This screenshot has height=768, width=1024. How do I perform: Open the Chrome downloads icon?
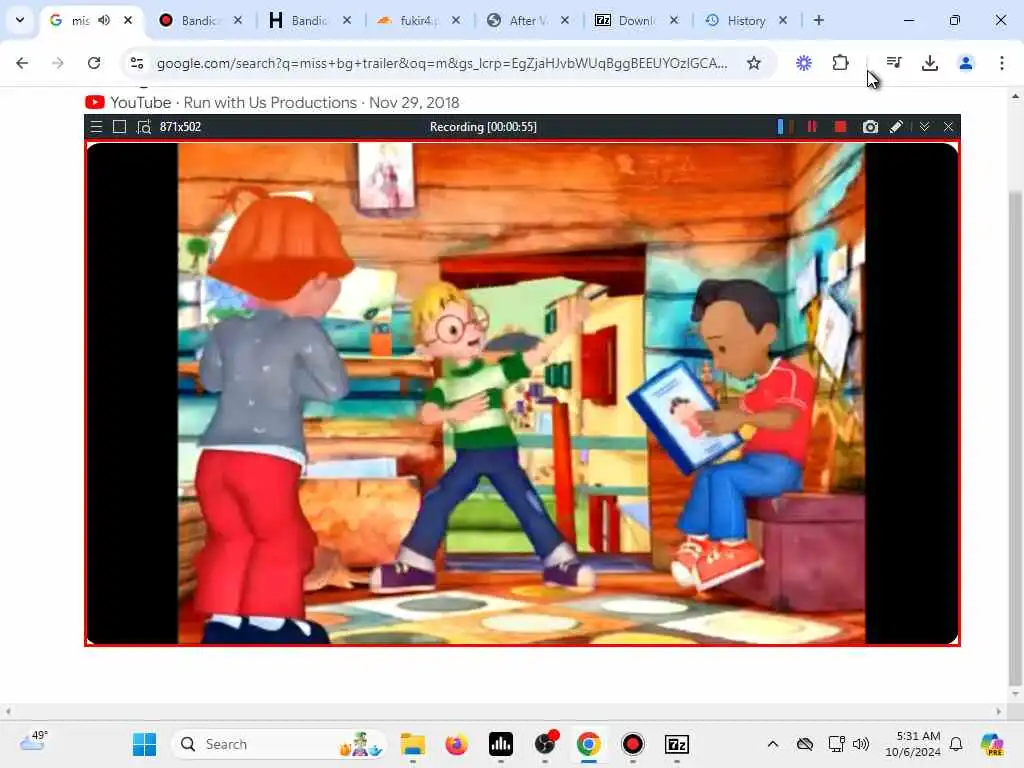tap(929, 63)
